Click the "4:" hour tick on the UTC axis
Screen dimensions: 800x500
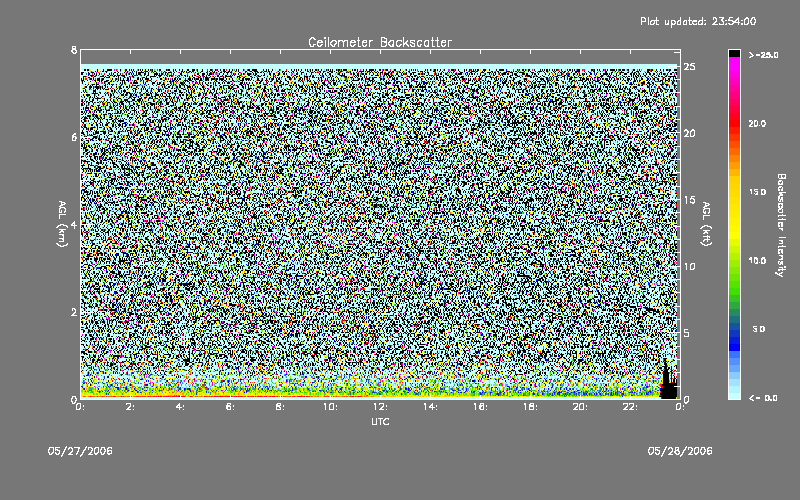pos(181,407)
